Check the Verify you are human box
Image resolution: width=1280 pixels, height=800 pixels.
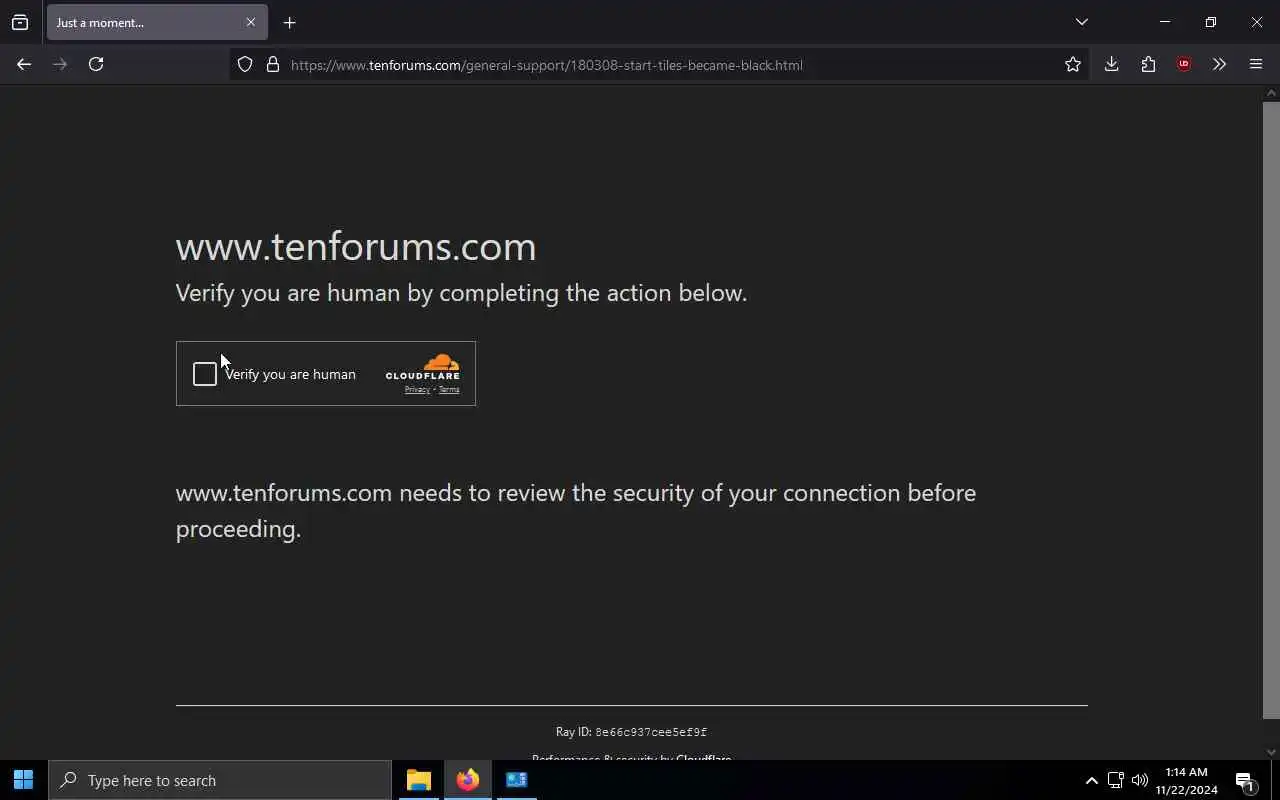coord(205,374)
